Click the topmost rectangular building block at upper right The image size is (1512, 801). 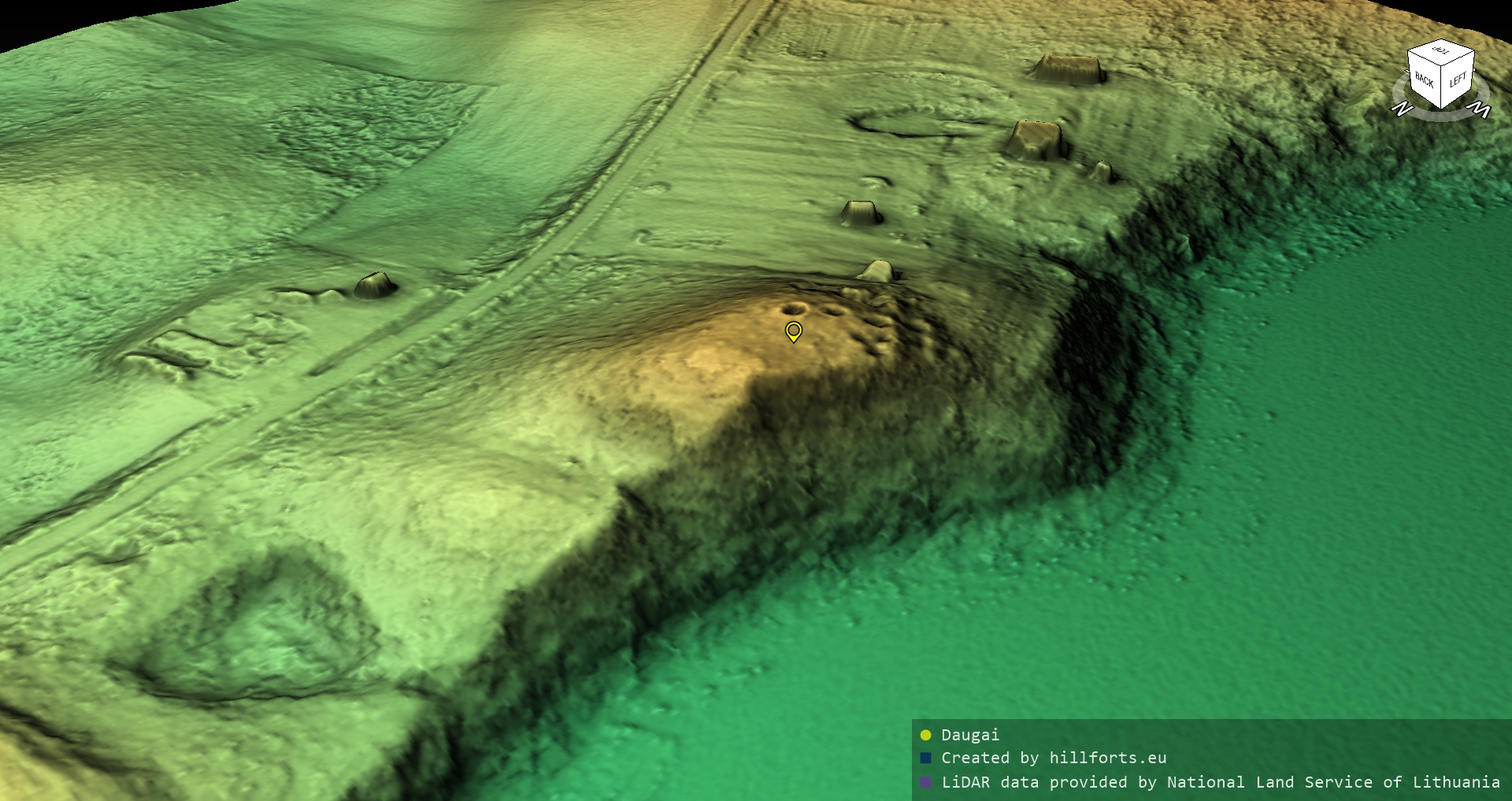pos(1068,69)
